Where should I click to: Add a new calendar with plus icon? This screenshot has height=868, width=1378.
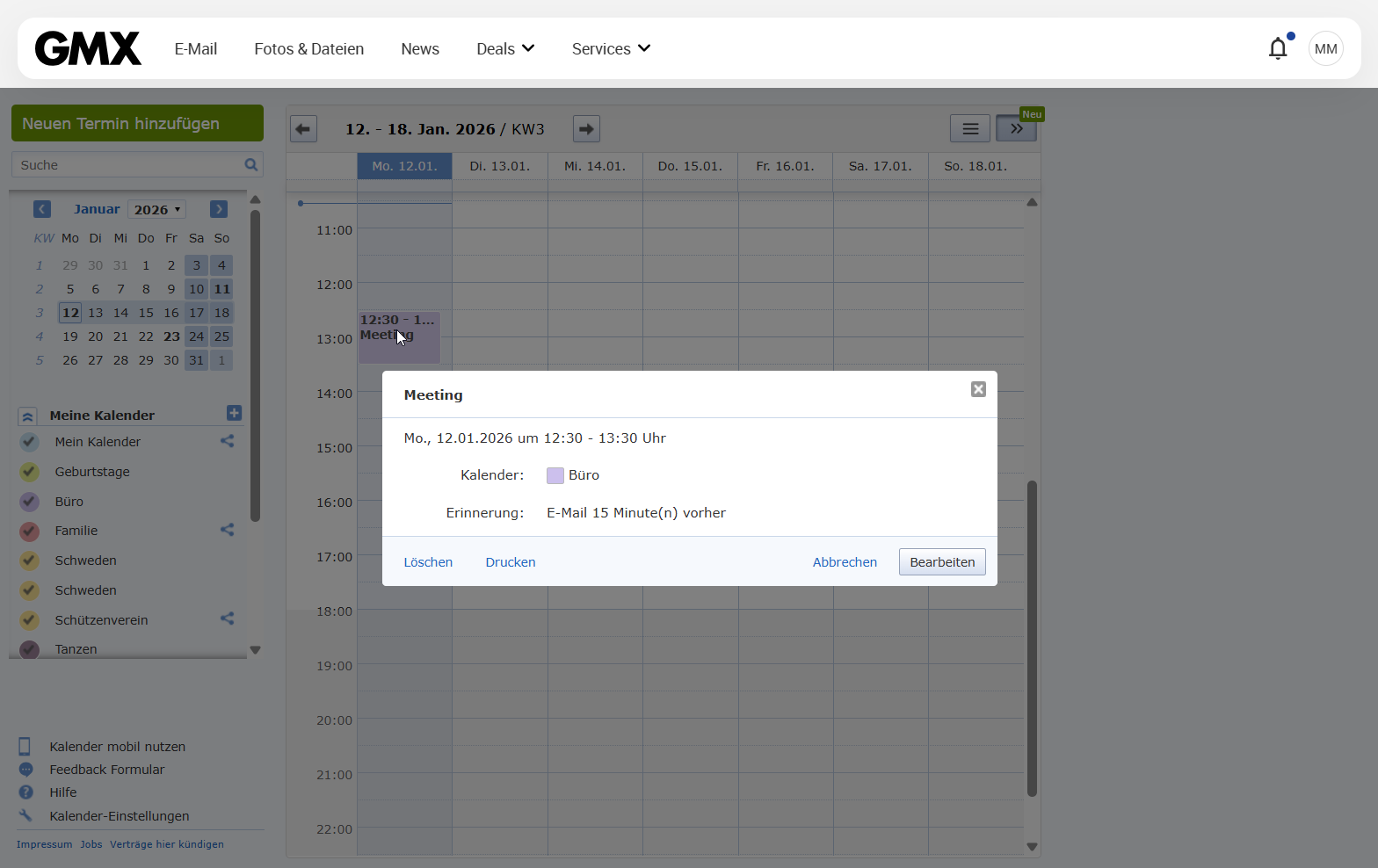[x=234, y=413]
